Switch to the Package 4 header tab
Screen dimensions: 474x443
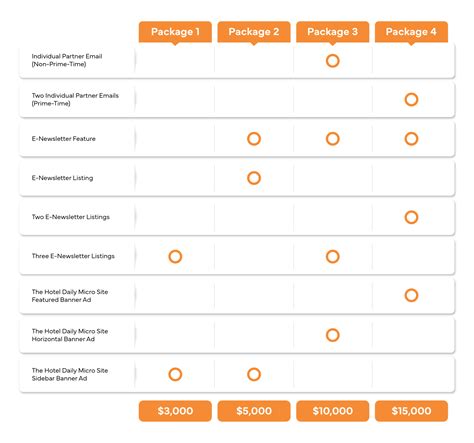(x=411, y=32)
